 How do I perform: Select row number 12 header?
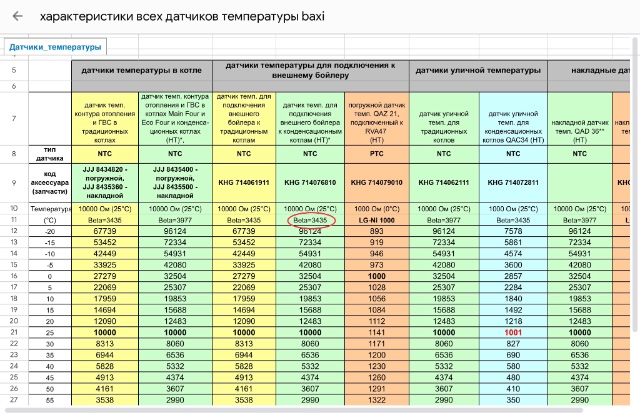(x=14, y=231)
